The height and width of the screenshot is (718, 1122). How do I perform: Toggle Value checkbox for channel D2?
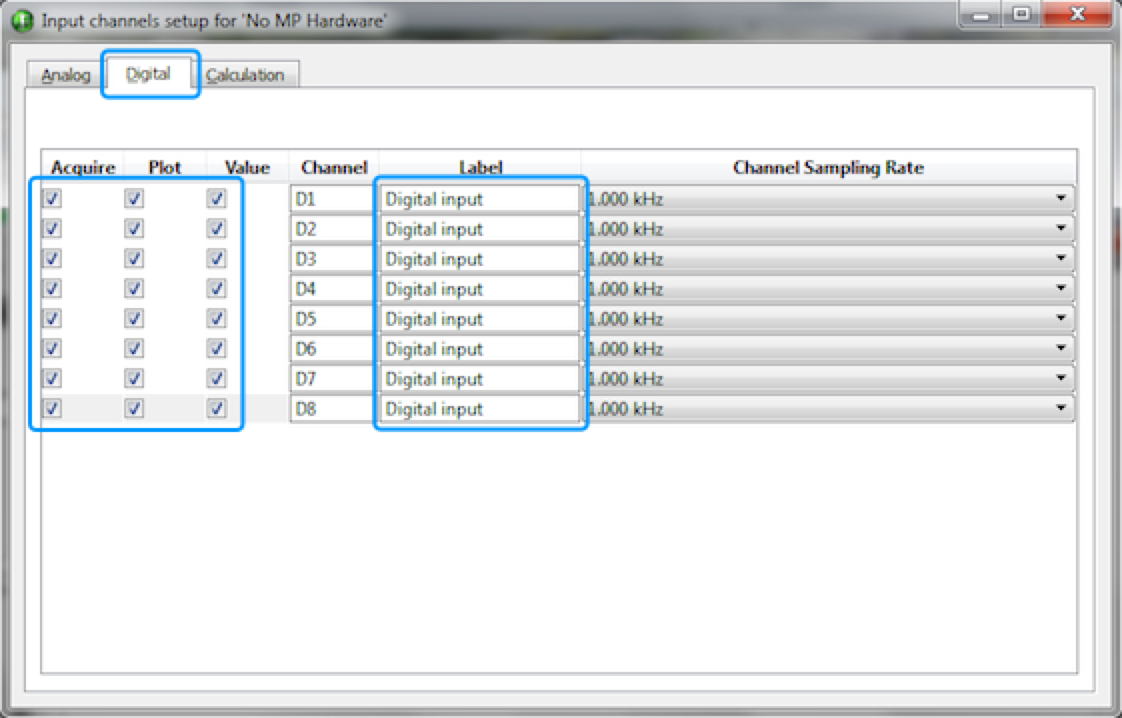[216, 229]
